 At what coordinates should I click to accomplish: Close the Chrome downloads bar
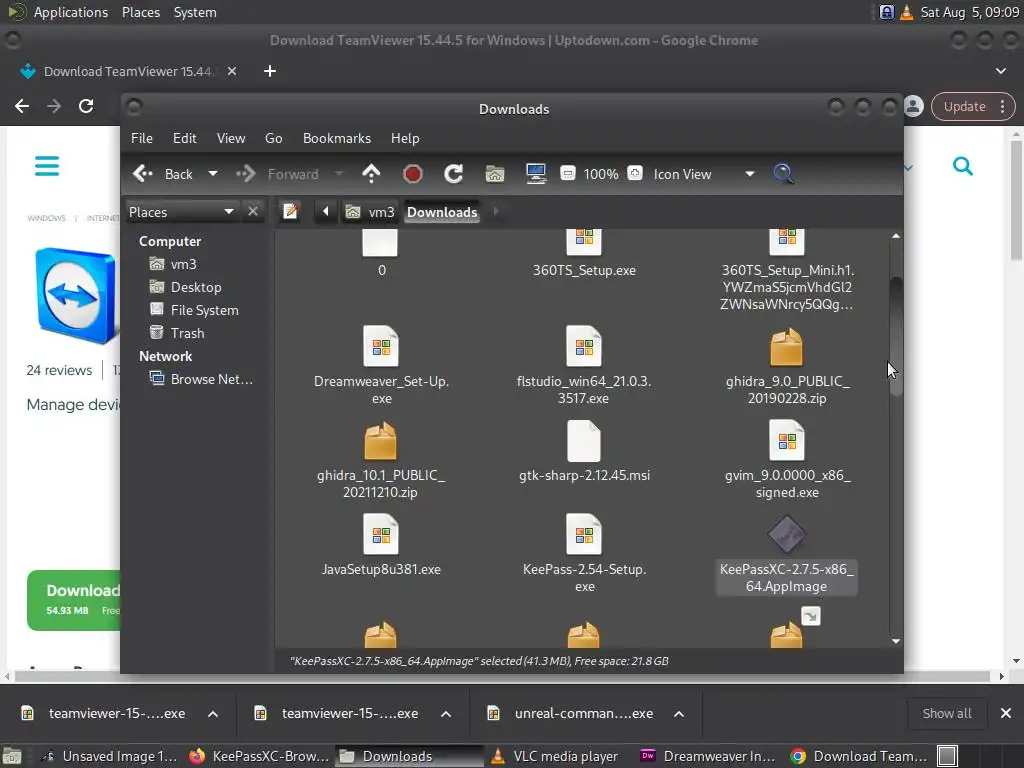(1006, 713)
